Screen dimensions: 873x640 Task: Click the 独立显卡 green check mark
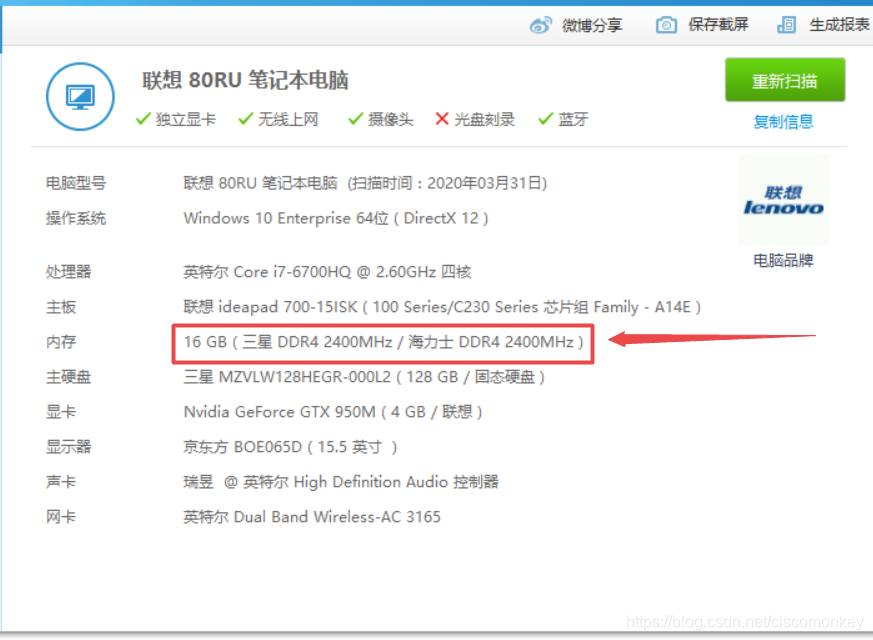(143, 119)
